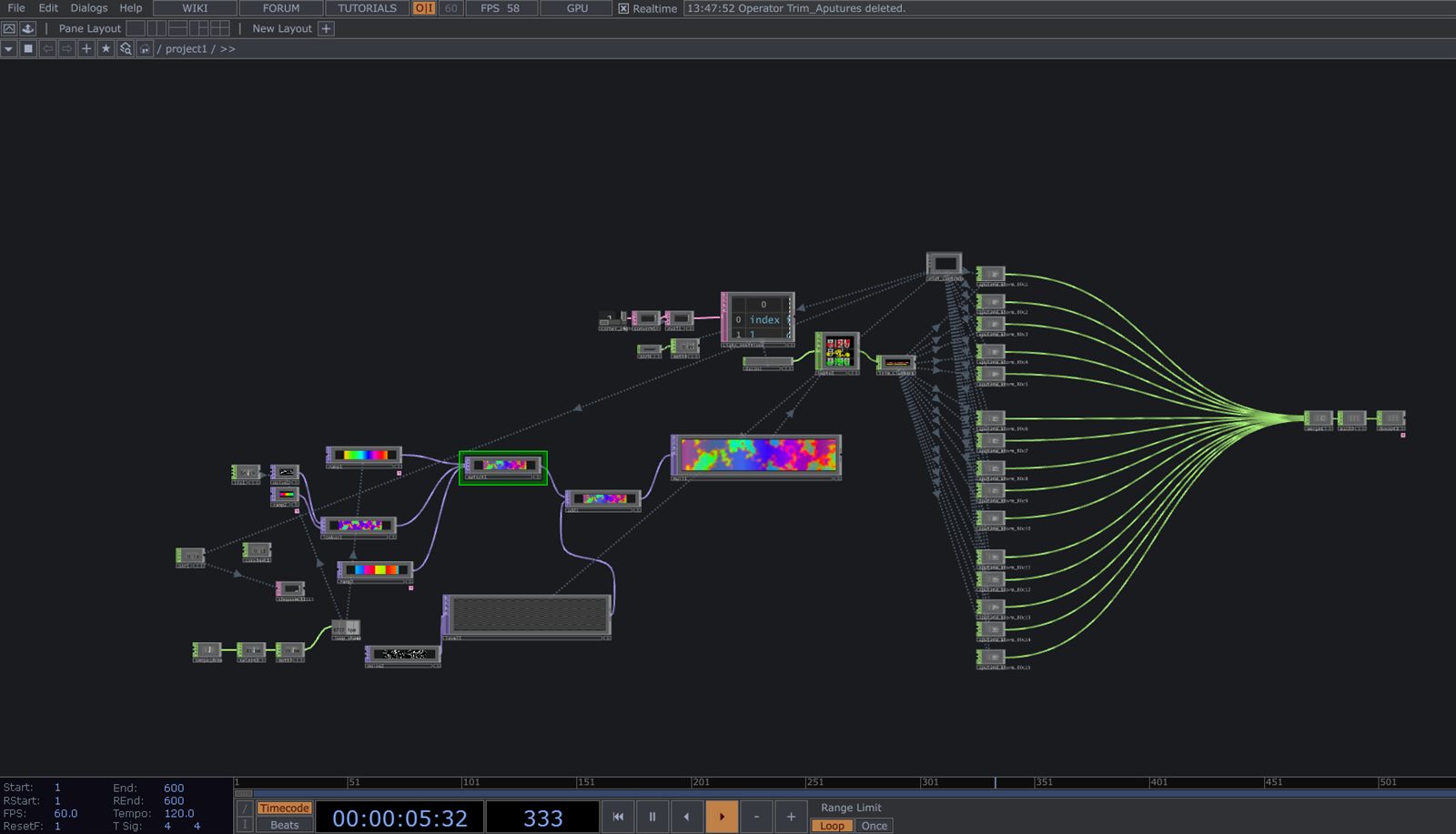
Task: Click the search network icon
Action: coord(126,49)
